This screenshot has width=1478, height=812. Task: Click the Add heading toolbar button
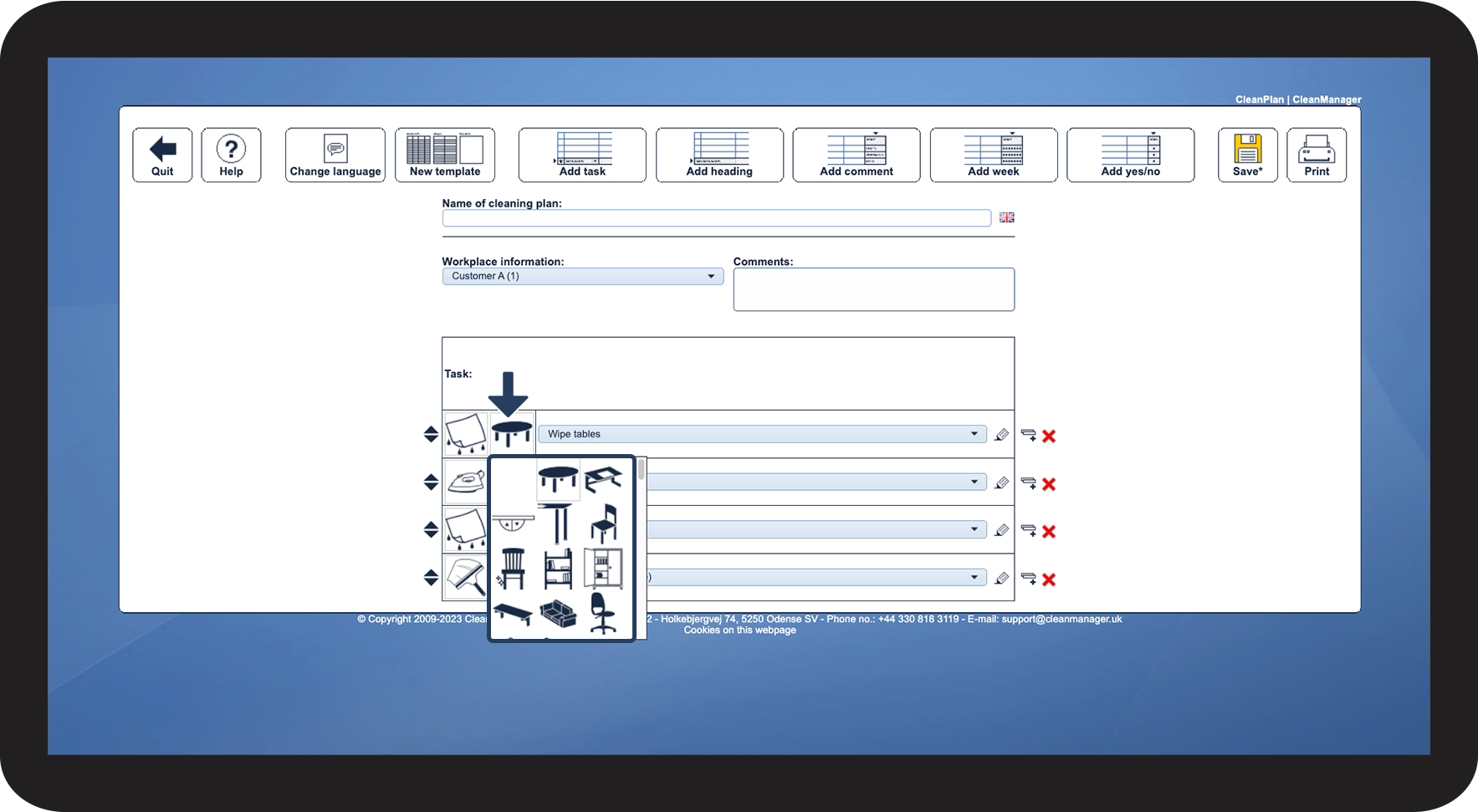(x=719, y=155)
